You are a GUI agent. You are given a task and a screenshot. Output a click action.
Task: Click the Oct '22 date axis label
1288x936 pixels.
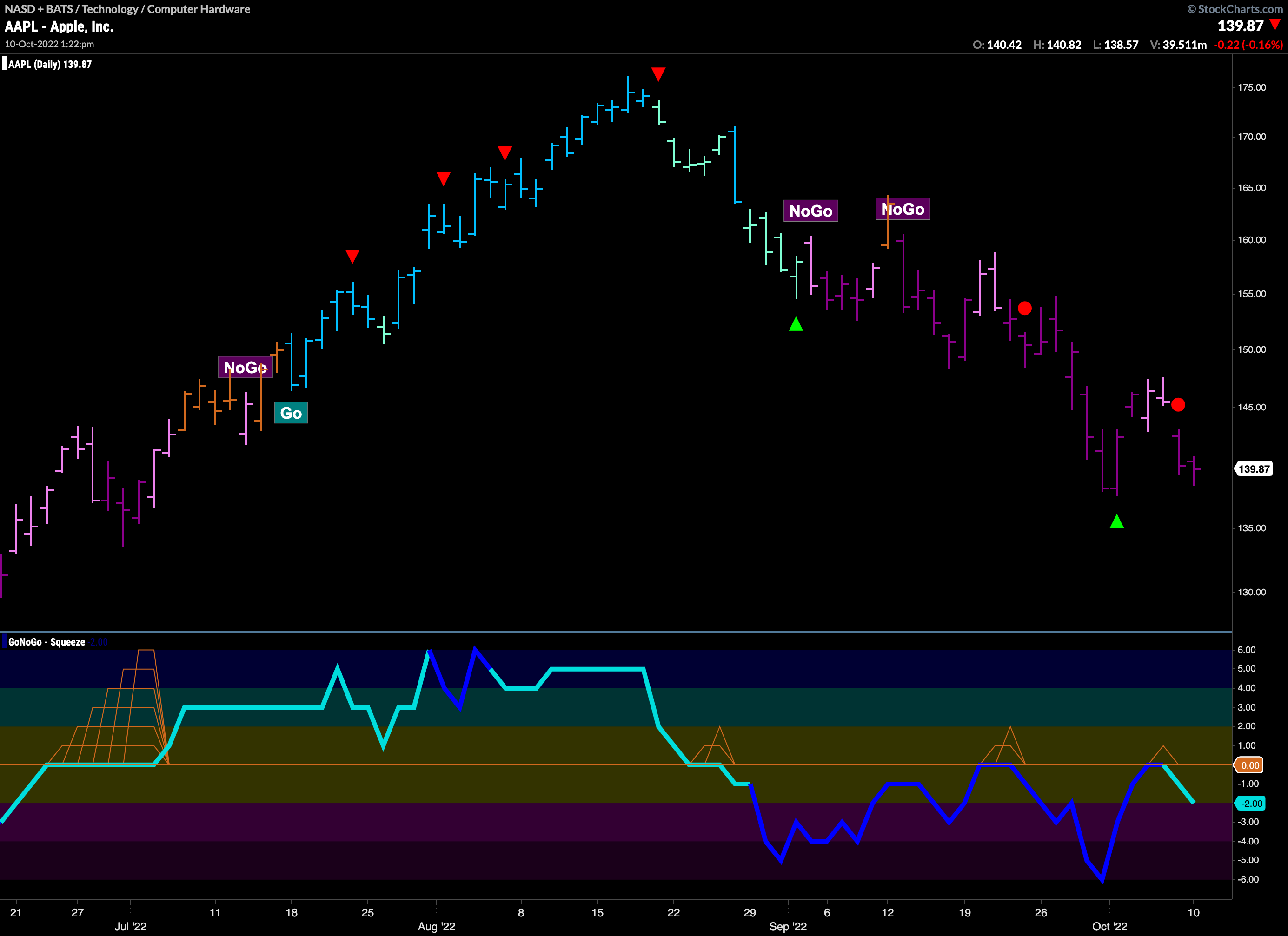pos(1109,926)
